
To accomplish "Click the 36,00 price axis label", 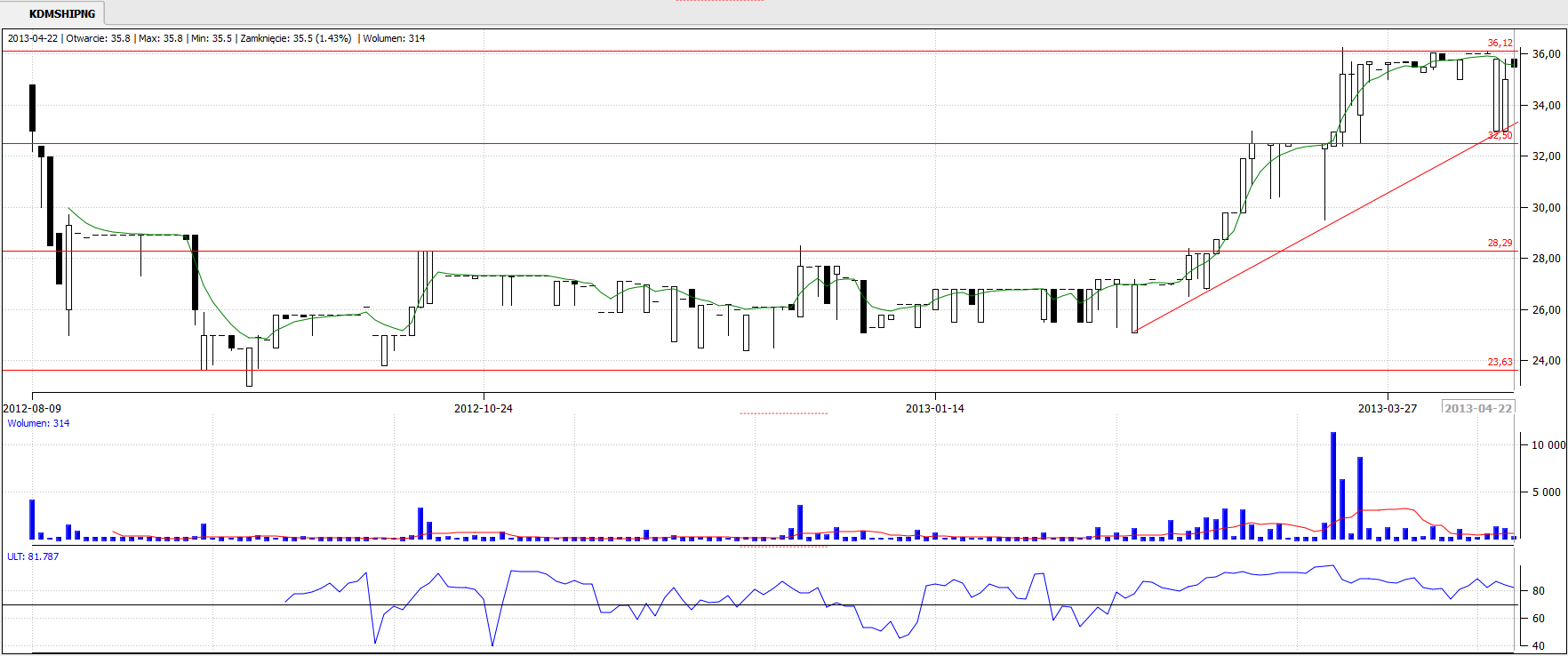I will point(1547,54).
